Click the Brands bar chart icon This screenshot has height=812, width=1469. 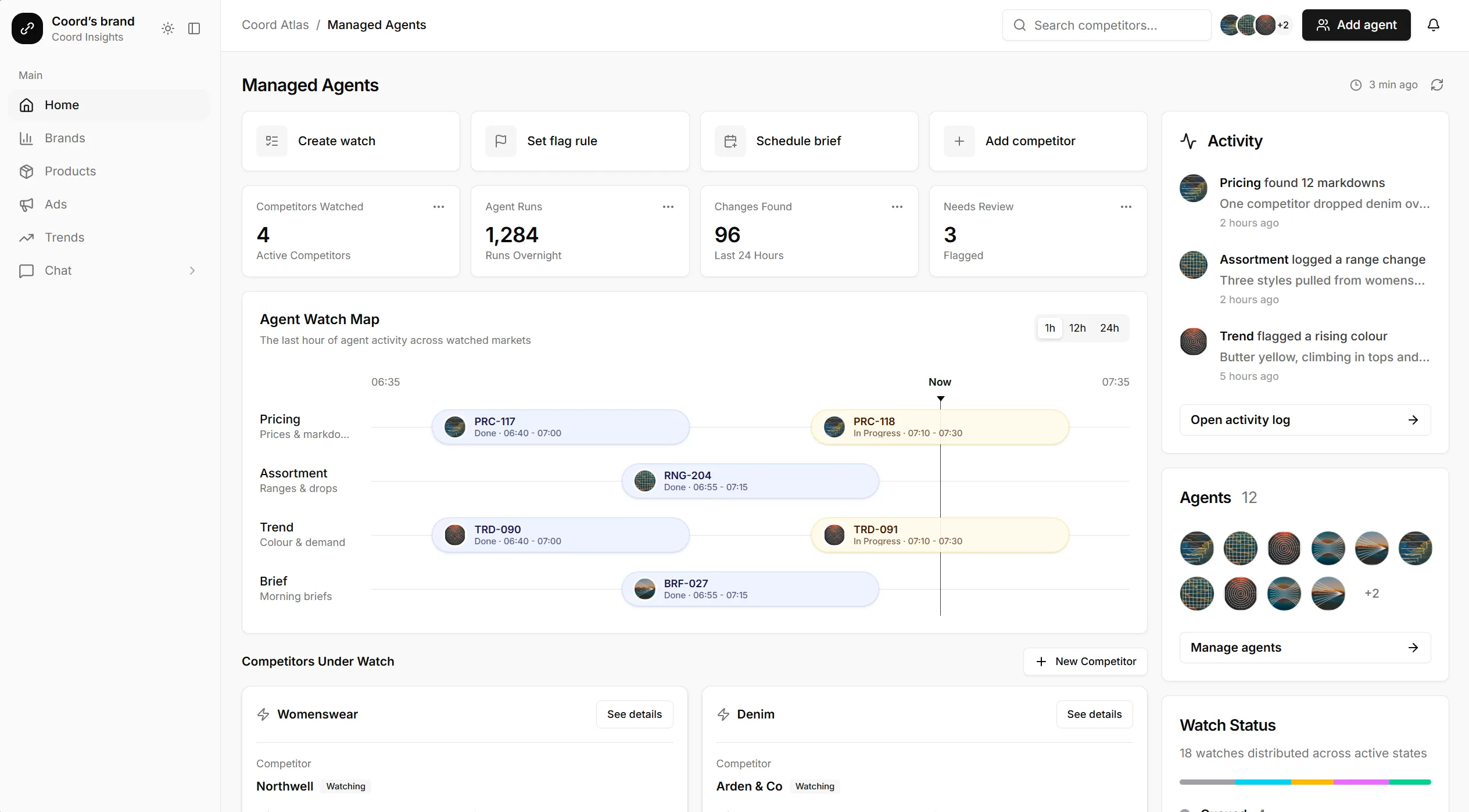(26, 138)
